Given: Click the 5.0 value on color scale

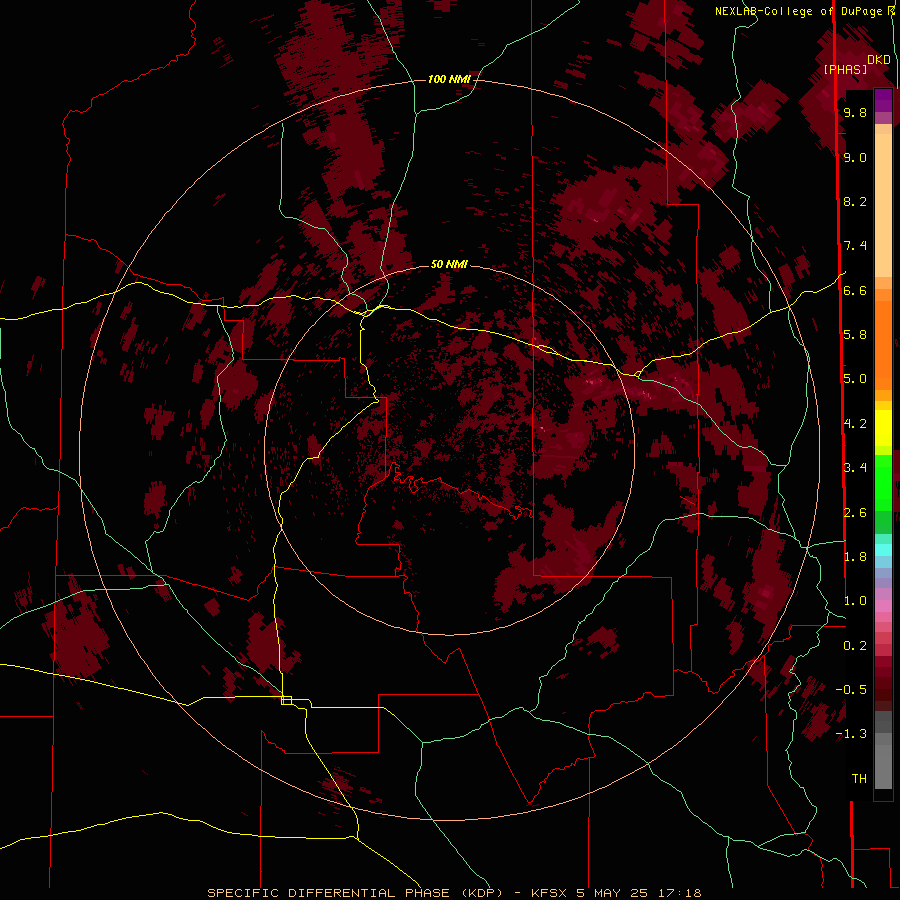Looking at the screenshot, I should (x=855, y=379).
